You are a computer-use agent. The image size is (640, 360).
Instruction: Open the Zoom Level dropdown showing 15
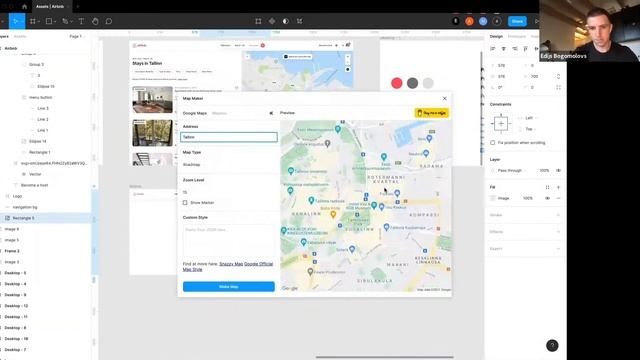[x=229, y=192]
